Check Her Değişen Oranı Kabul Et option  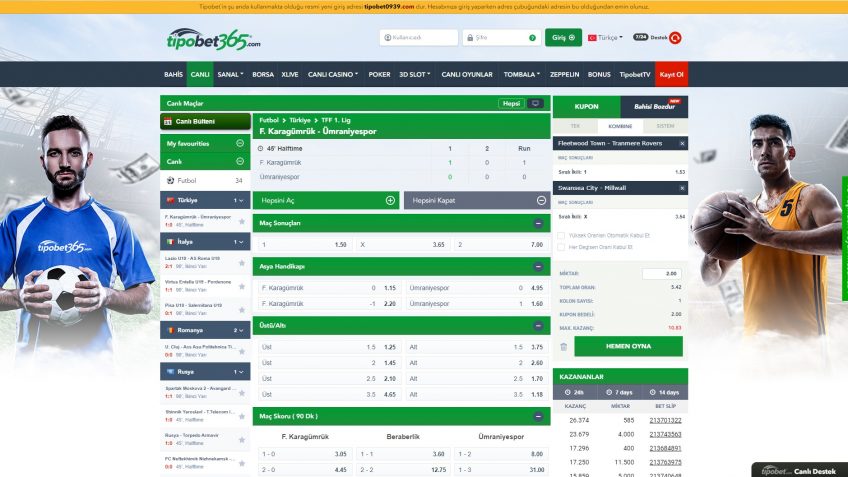(x=561, y=246)
